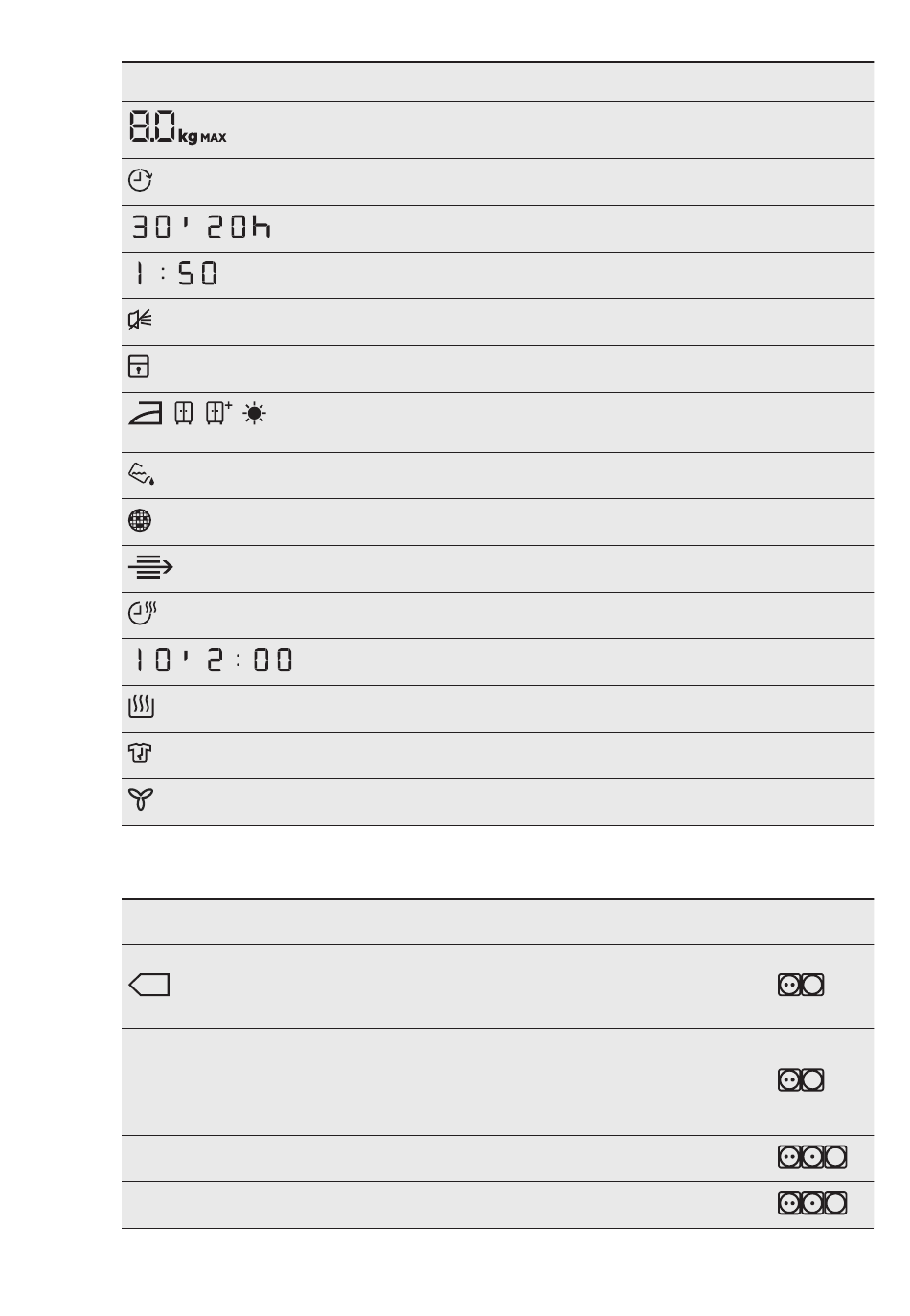The image size is (910, 1316).
Task: Click the iron dry level icon
Action: [147, 414]
